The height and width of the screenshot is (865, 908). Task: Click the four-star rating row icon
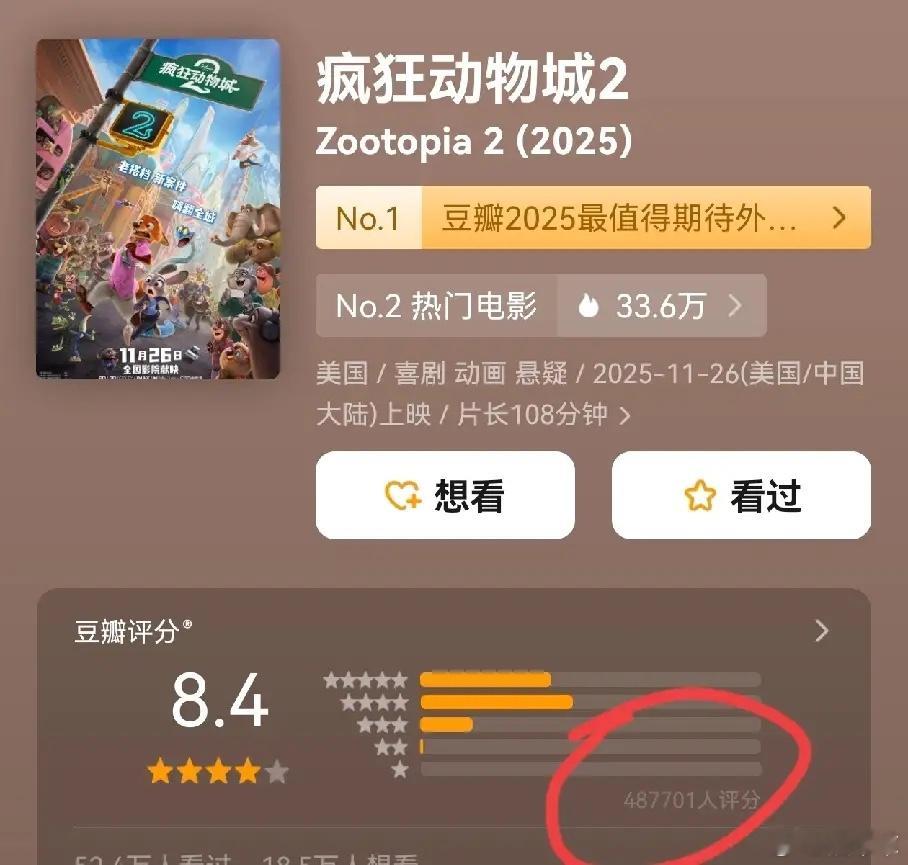tap(374, 703)
